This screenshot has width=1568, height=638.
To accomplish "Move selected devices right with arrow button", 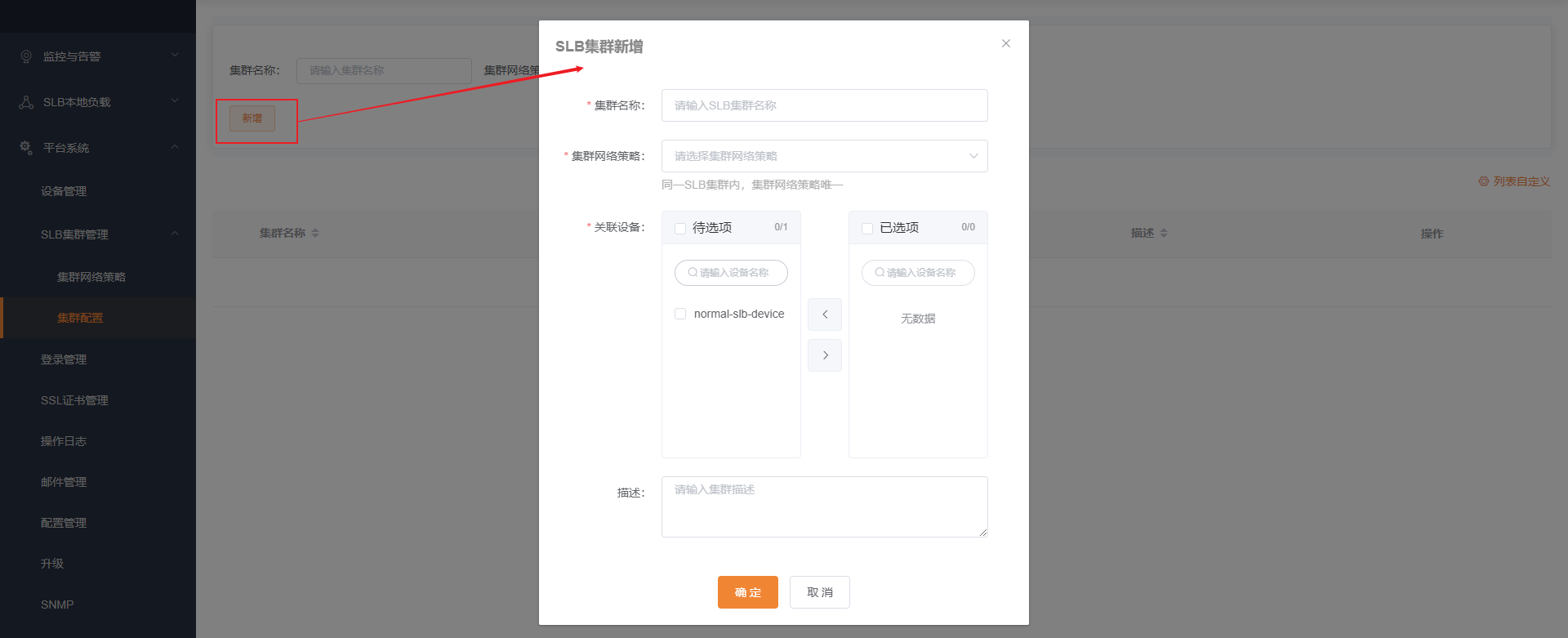I will (x=825, y=355).
